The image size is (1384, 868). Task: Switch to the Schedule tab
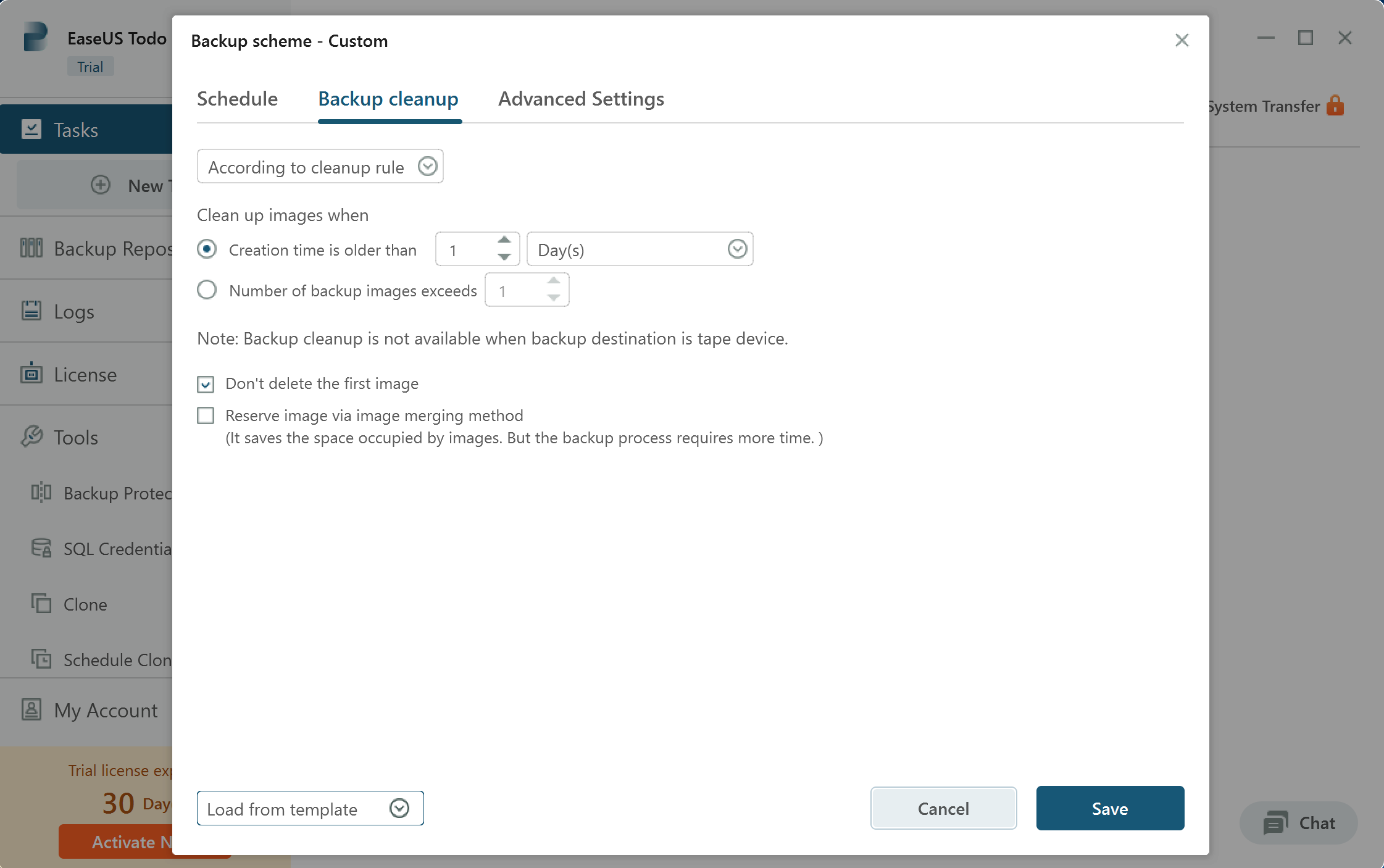click(x=237, y=99)
